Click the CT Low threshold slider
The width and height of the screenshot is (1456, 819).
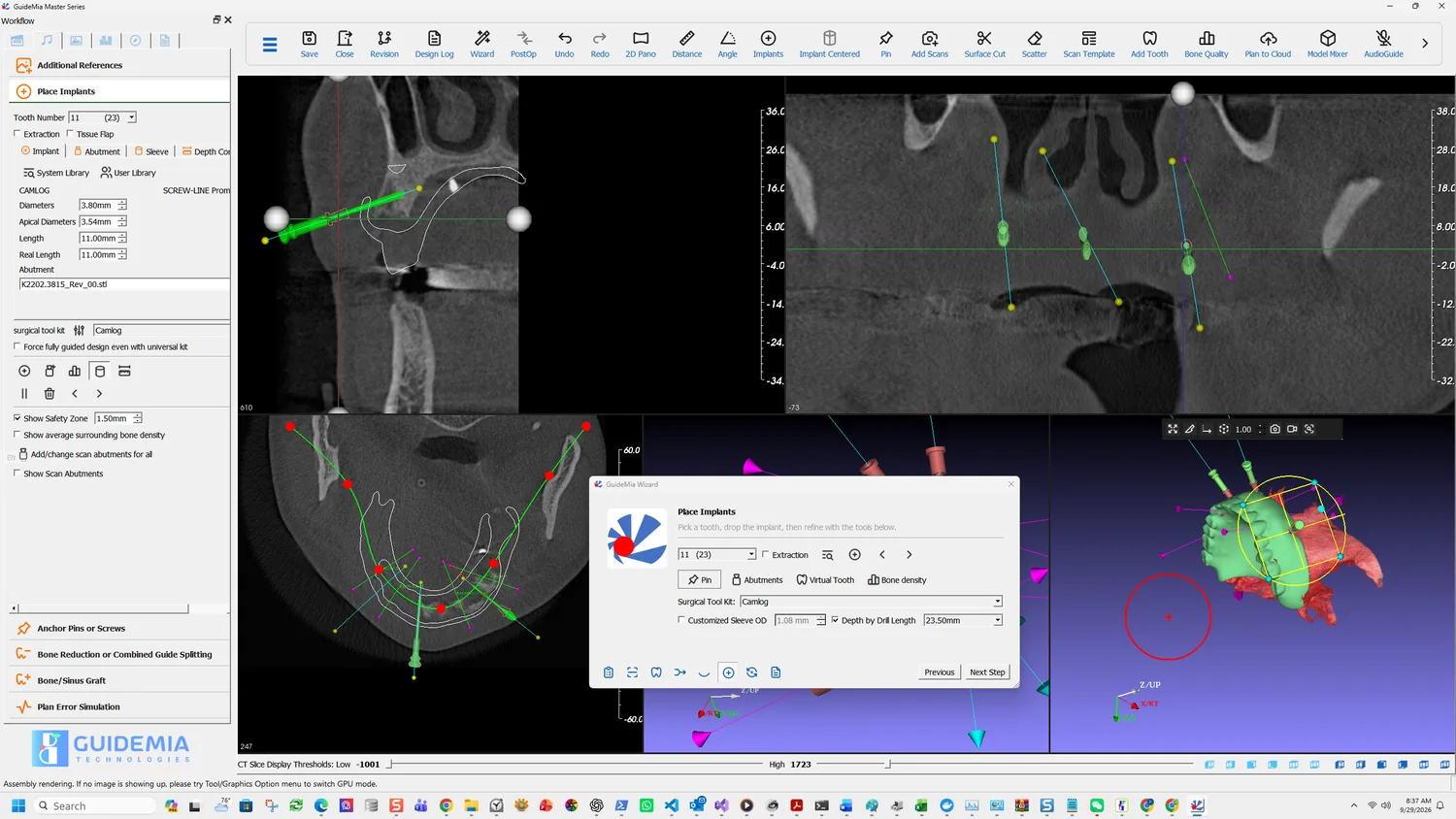(x=391, y=765)
